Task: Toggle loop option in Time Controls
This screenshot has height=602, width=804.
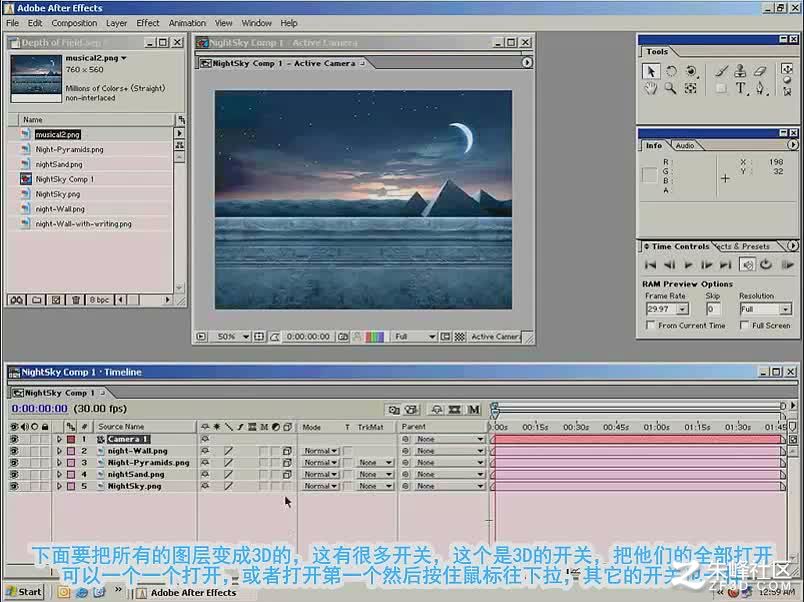Action: tap(766, 265)
